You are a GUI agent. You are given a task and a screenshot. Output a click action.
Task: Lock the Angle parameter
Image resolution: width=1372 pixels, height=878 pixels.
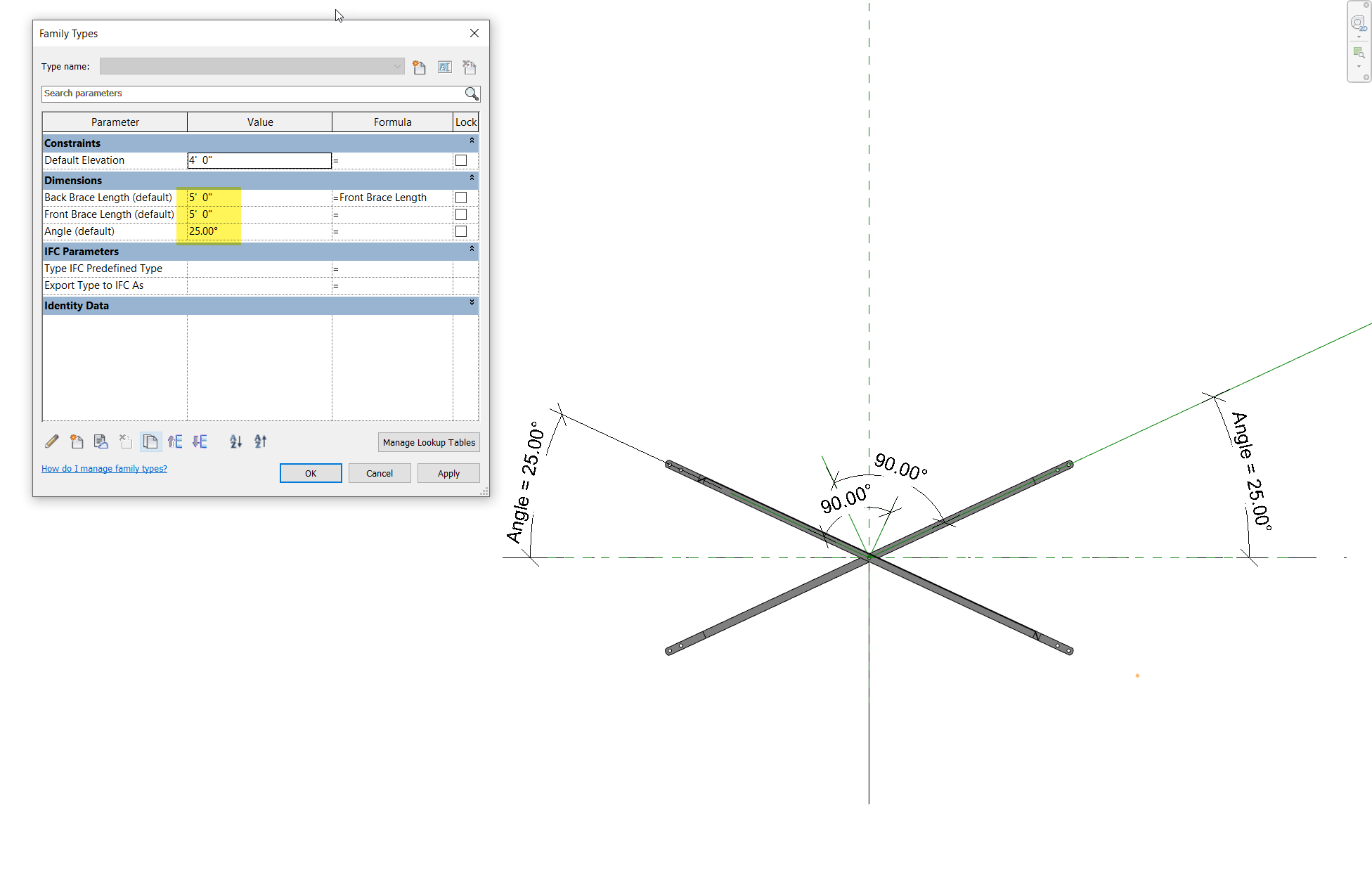(x=461, y=231)
